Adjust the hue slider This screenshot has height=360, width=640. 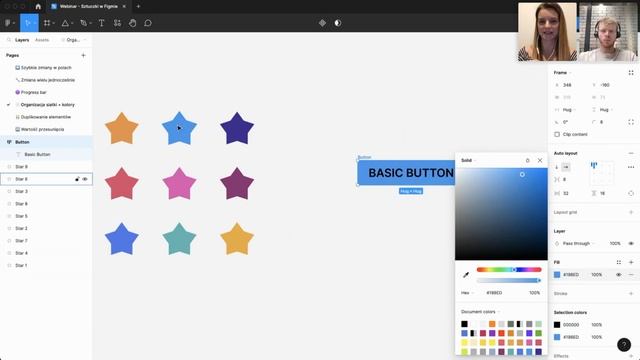click(x=509, y=269)
